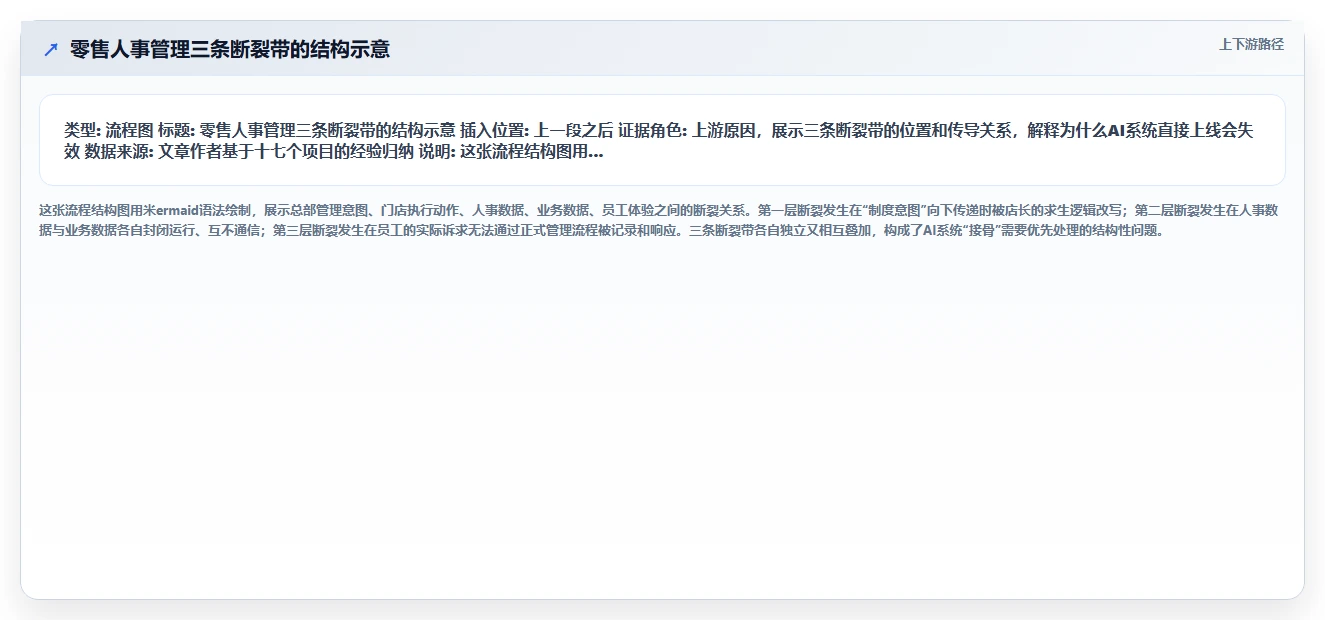The width and height of the screenshot is (1325, 620).
Task: Click the heading 零售人事管理三条断裂带的结构示意
Action: pyautogui.click(x=229, y=49)
